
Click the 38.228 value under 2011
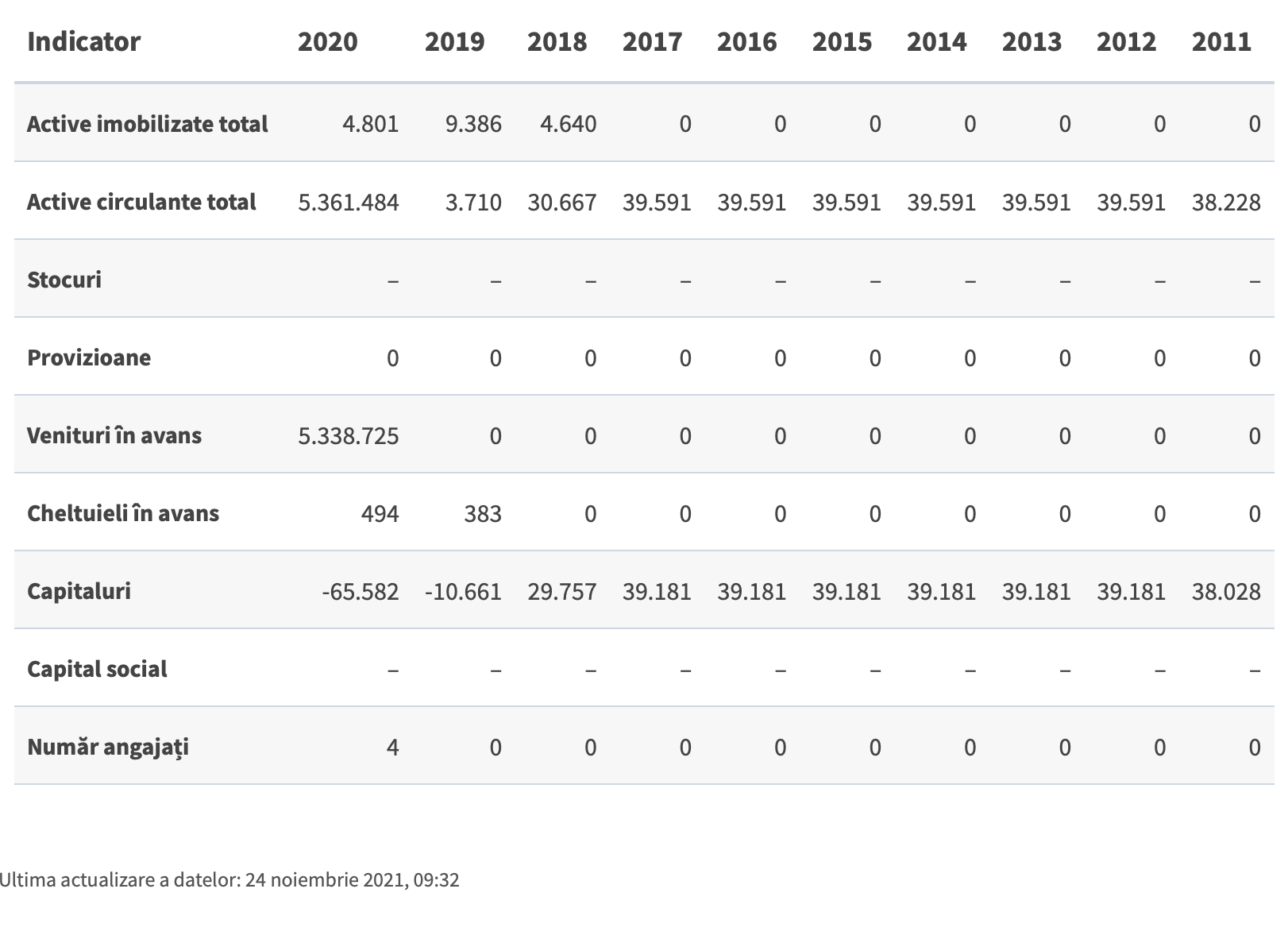(1226, 203)
